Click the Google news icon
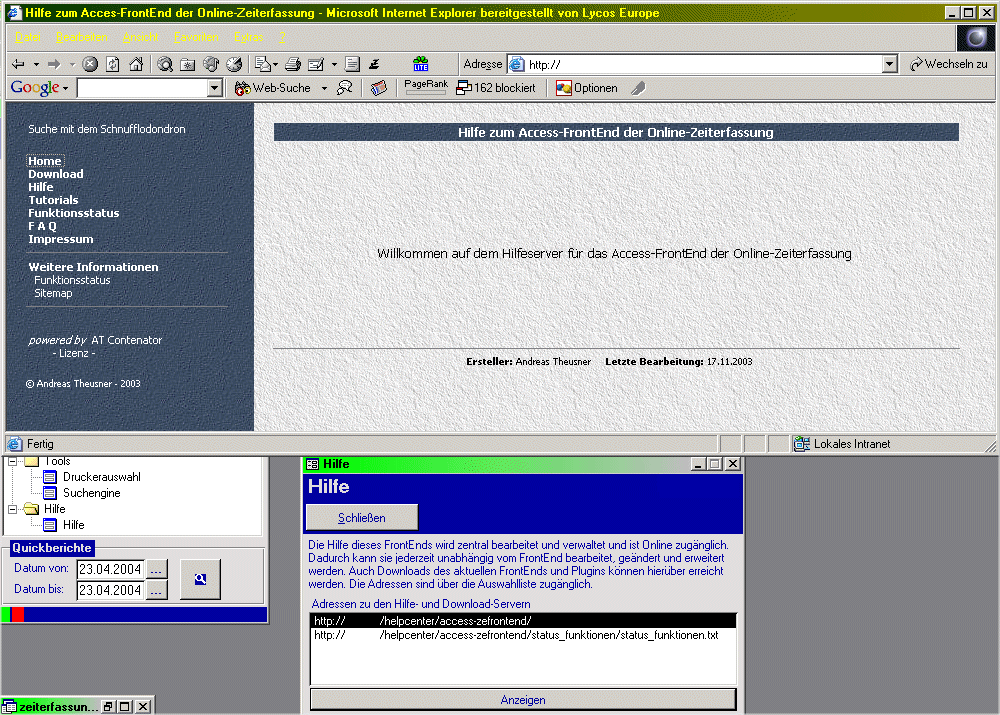 coord(379,88)
